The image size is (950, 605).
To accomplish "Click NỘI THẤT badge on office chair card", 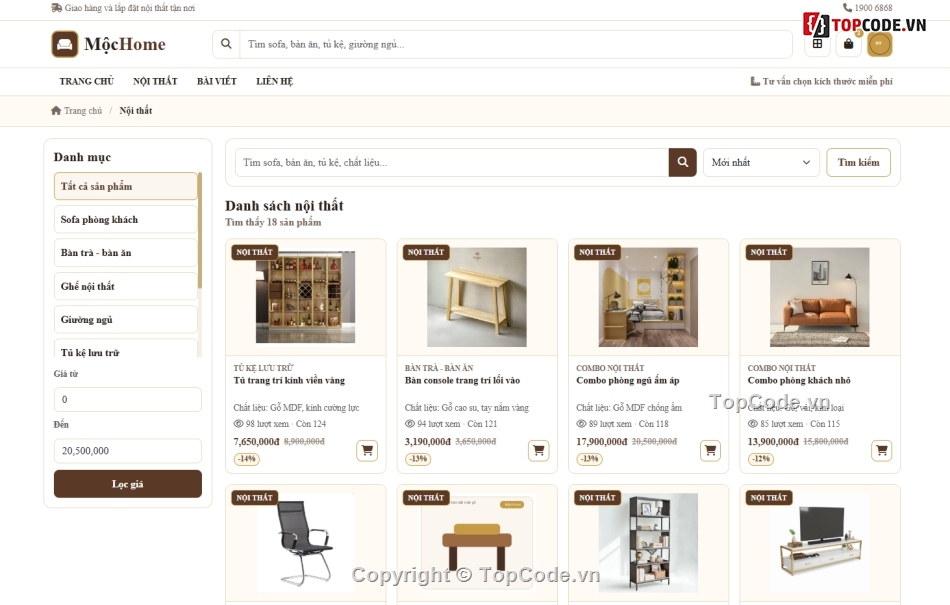I will 254,497.
